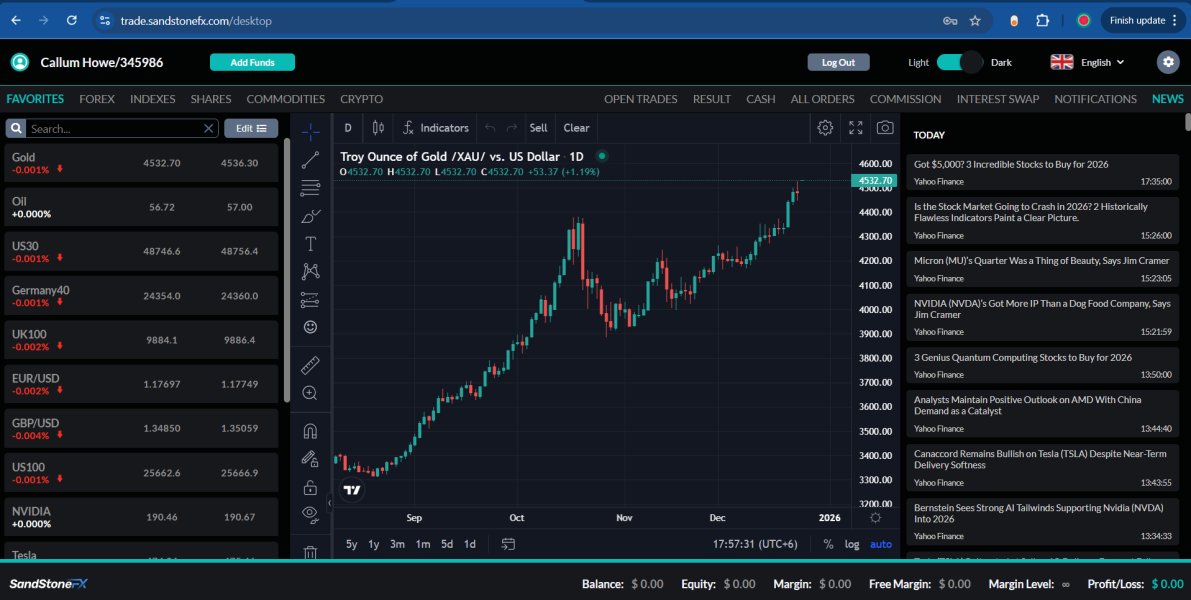
Task: Click the instrument search field
Action: 114,128
